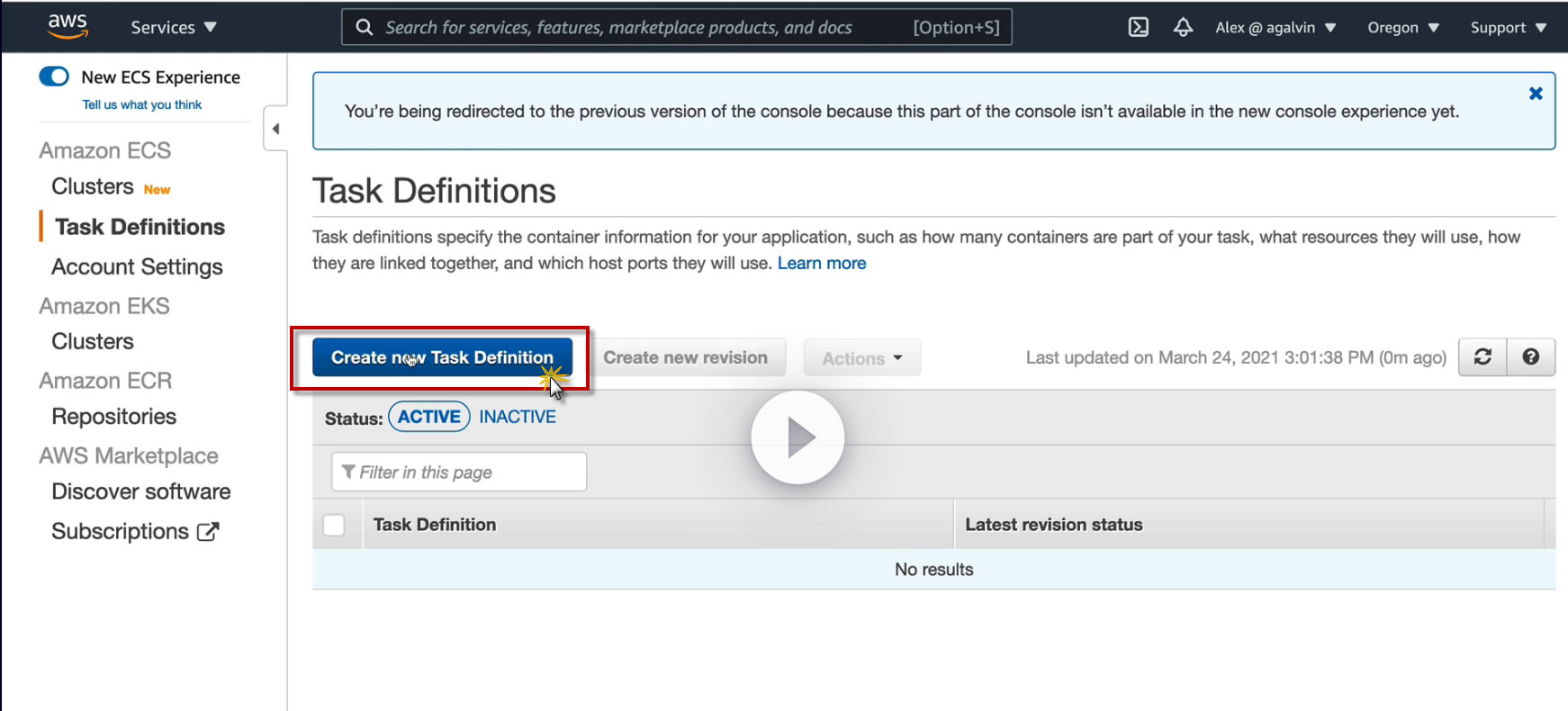The image size is (1568, 711).
Task: Open Account Settings in the sidebar
Action: (x=137, y=266)
